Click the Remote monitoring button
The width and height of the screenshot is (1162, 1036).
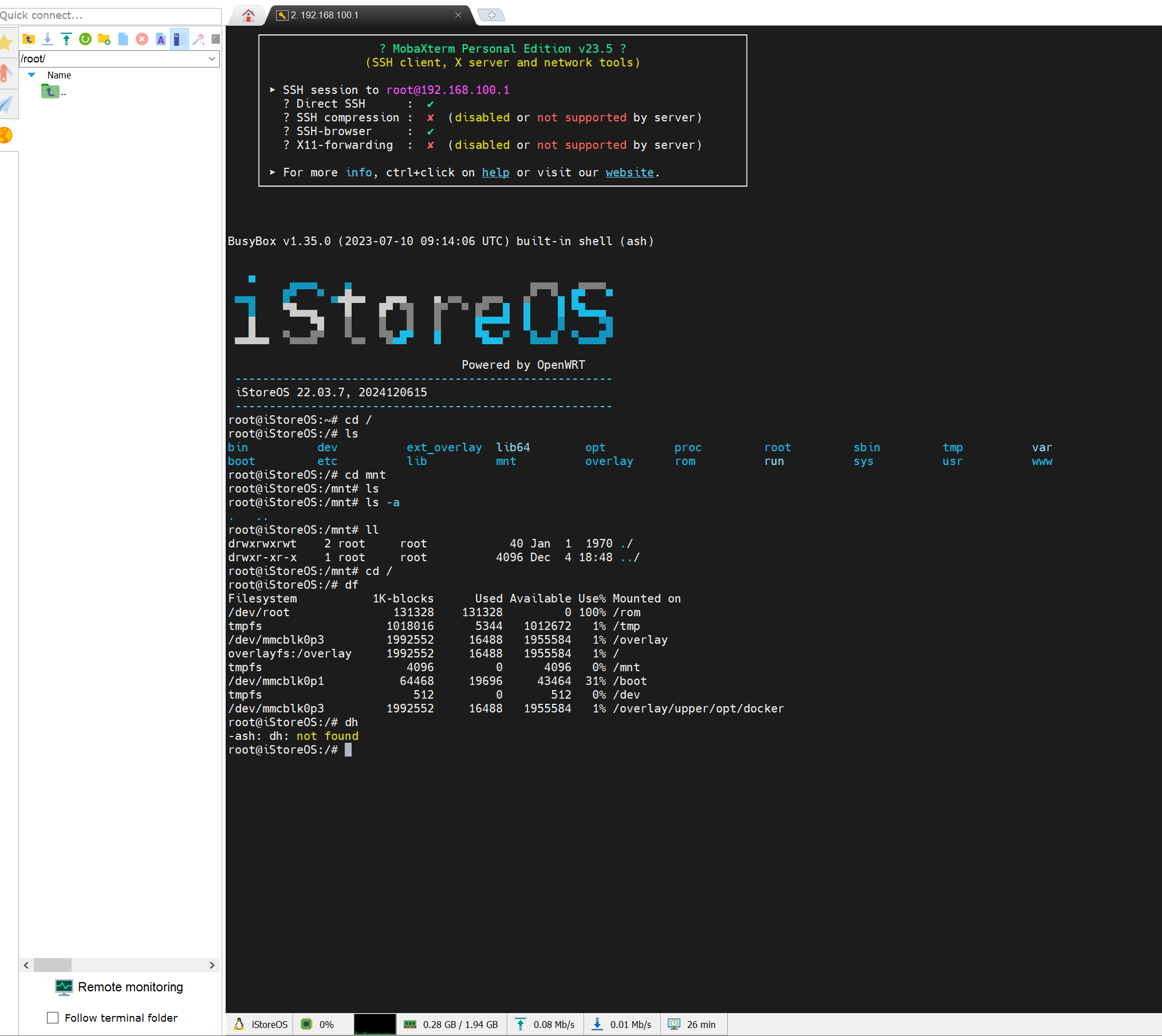coord(120,987)
